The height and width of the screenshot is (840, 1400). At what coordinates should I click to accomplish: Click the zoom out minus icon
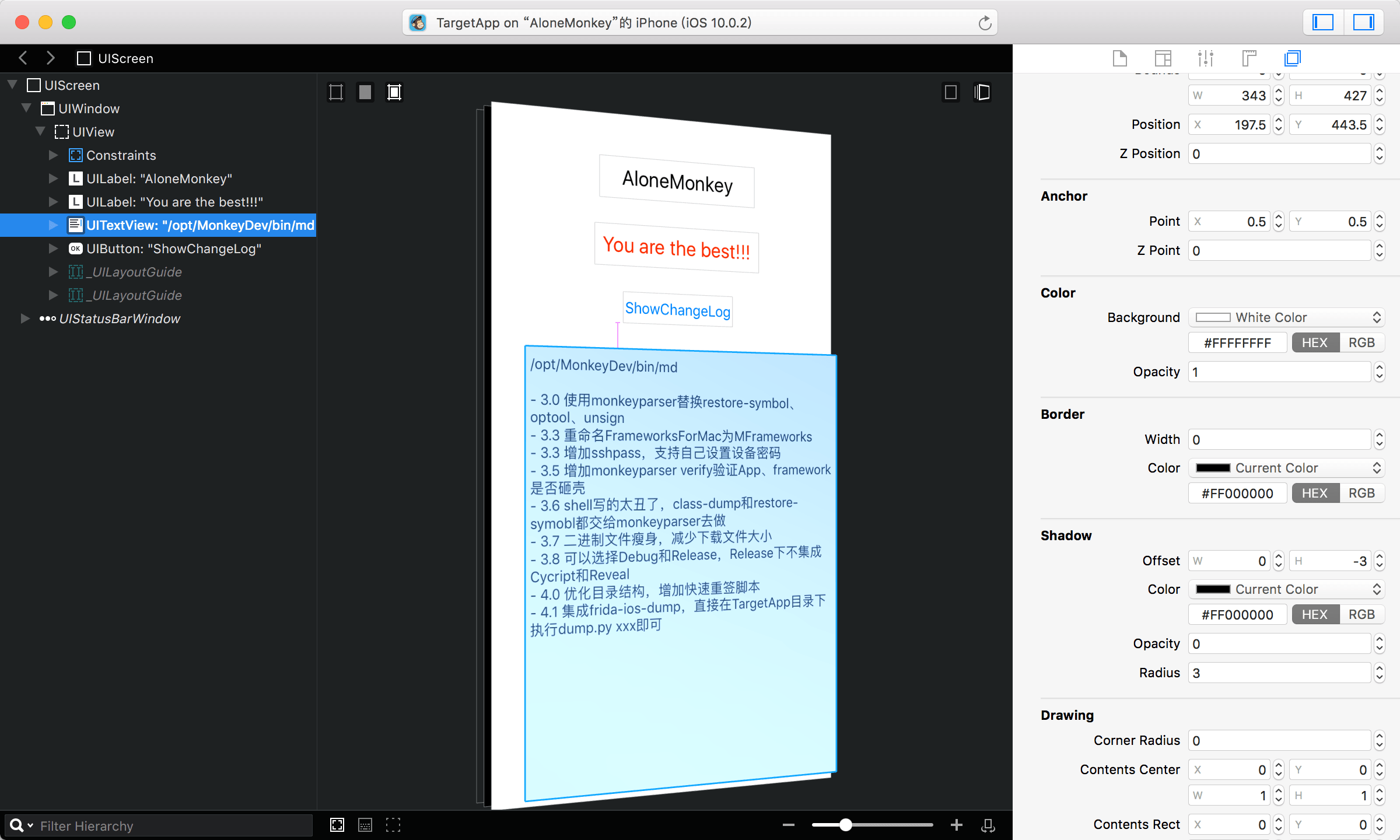tap(789, 825)
